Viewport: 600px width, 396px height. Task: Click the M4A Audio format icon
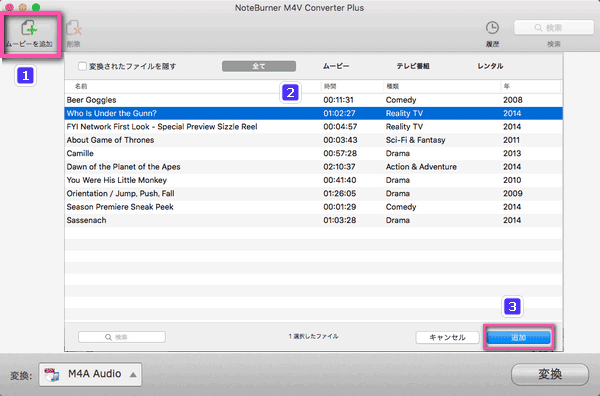click(52, 375)
